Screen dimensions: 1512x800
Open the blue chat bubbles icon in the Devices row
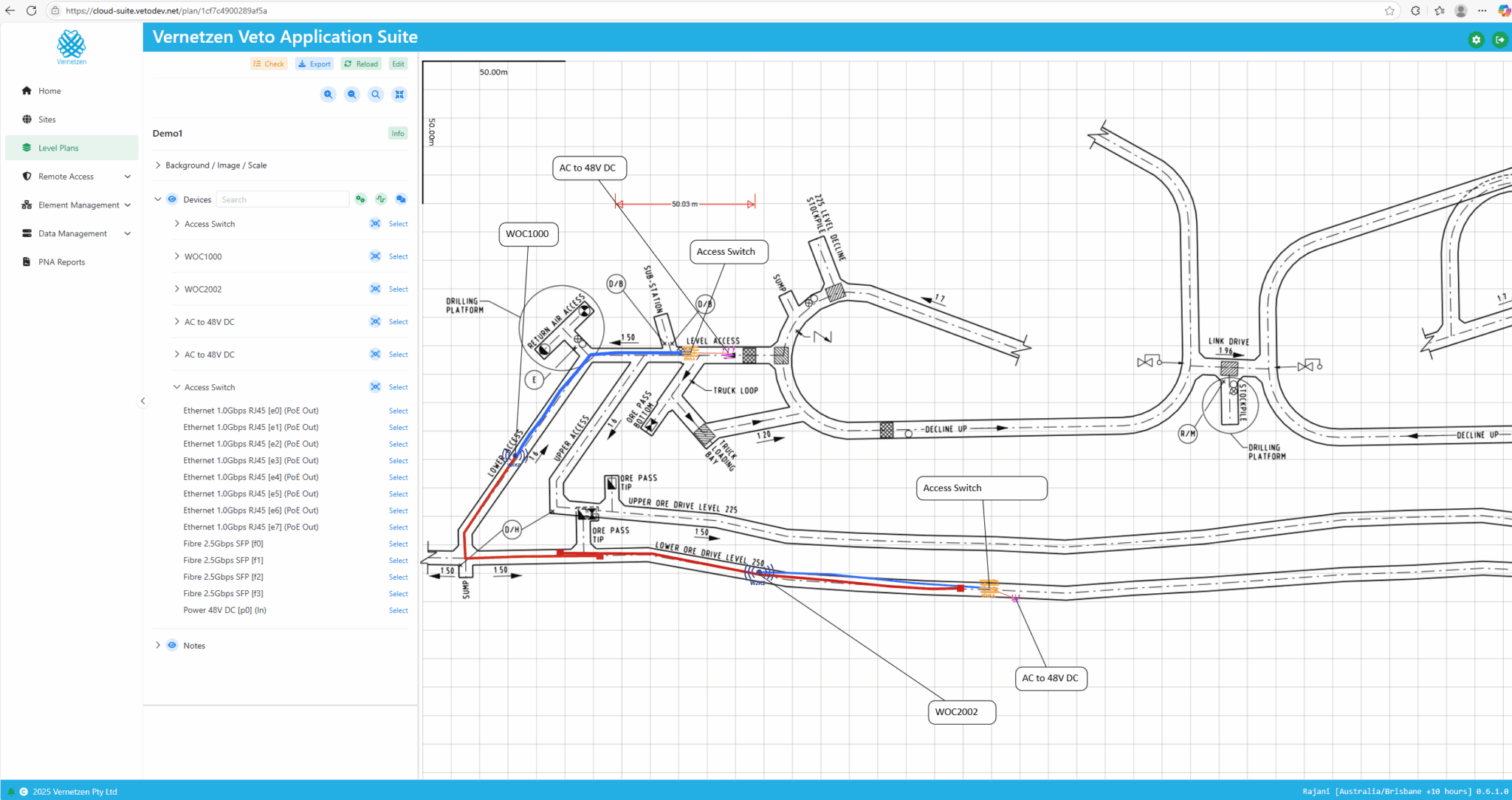pos(401,199)
